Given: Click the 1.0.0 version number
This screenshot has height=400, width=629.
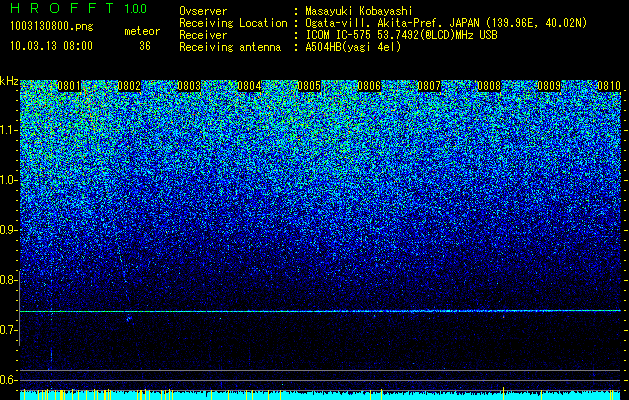Looking at the screenshot, I should pyautogui.click(x=136, y=9).
